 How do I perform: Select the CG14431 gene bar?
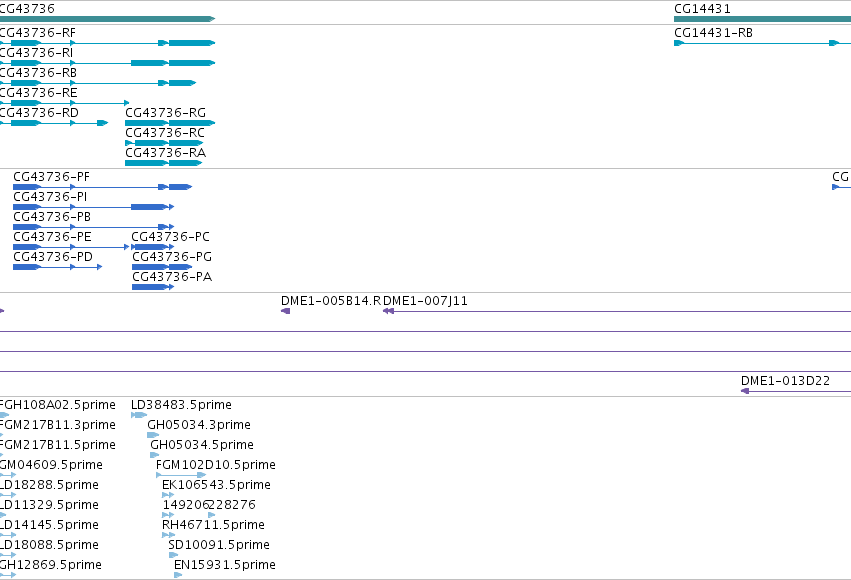coord(762,19)
